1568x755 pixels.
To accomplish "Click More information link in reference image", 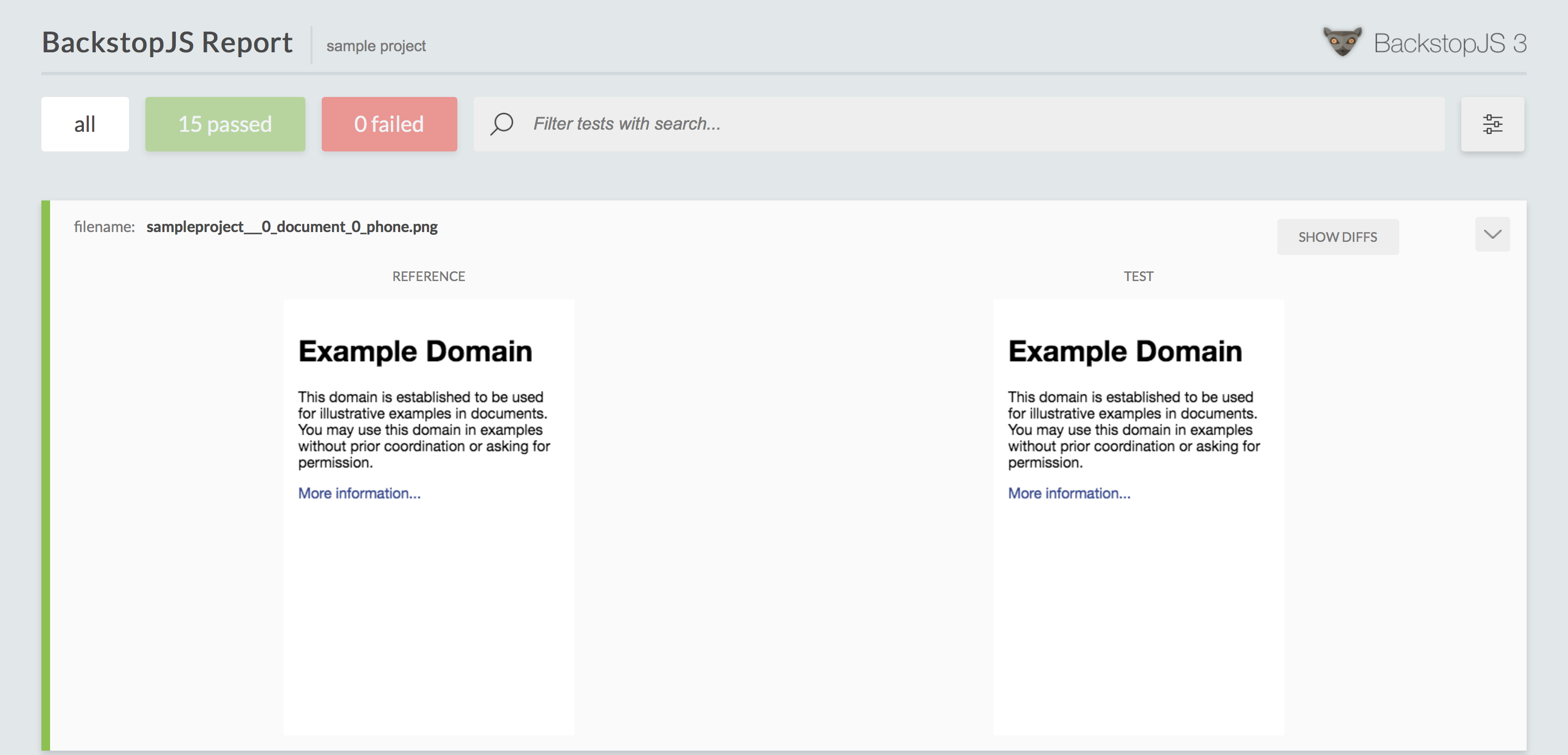I will [x=359, y=493].
